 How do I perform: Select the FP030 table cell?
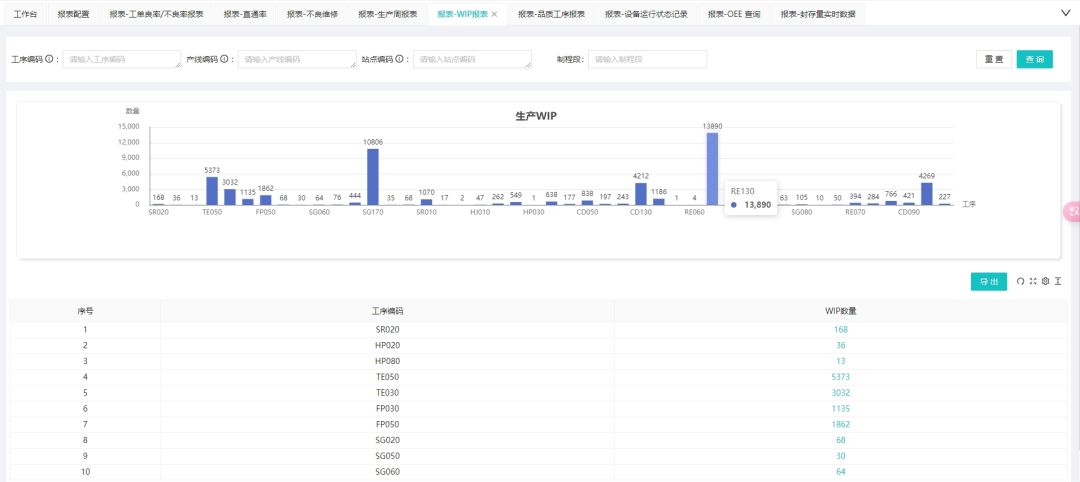(x=387, y=409)
